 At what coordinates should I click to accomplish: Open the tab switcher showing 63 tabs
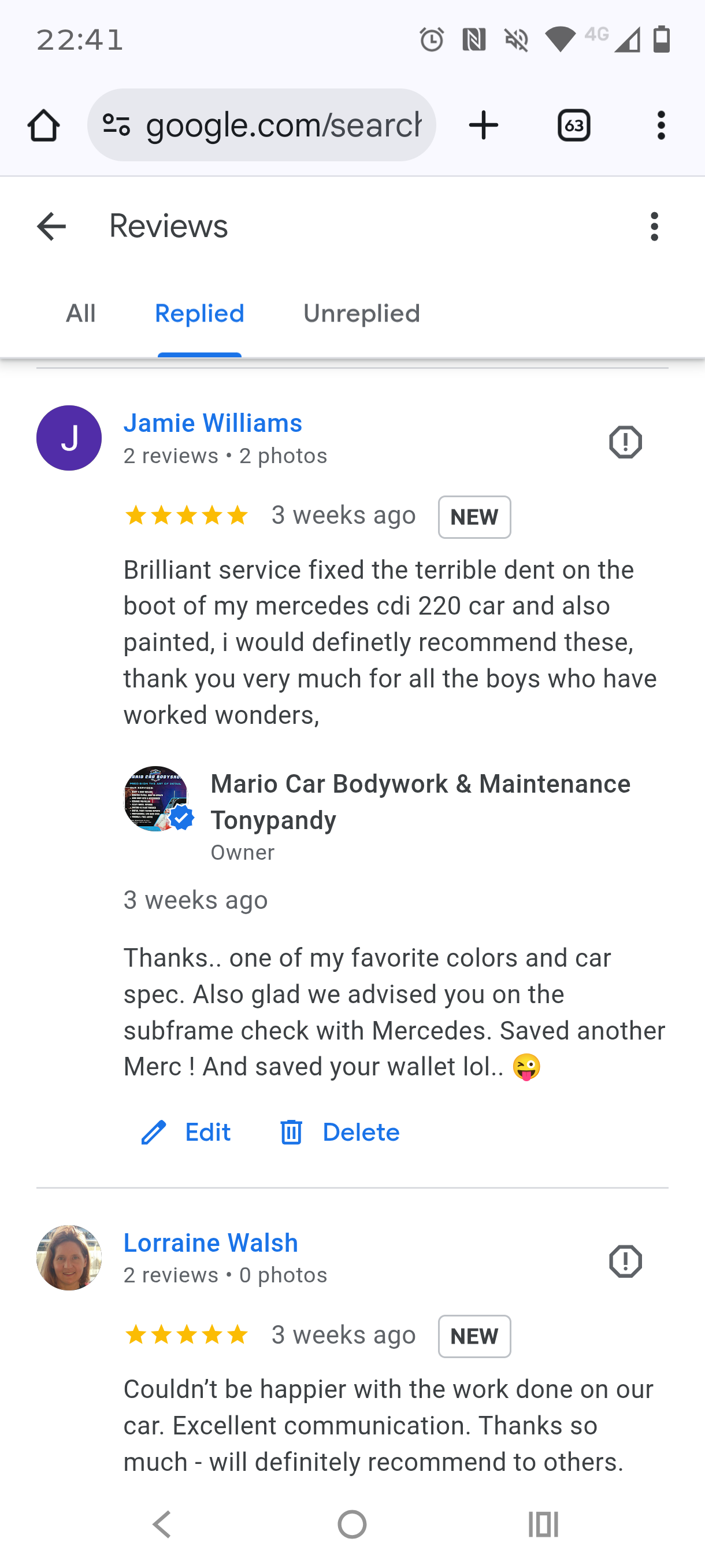click(574, 125)
